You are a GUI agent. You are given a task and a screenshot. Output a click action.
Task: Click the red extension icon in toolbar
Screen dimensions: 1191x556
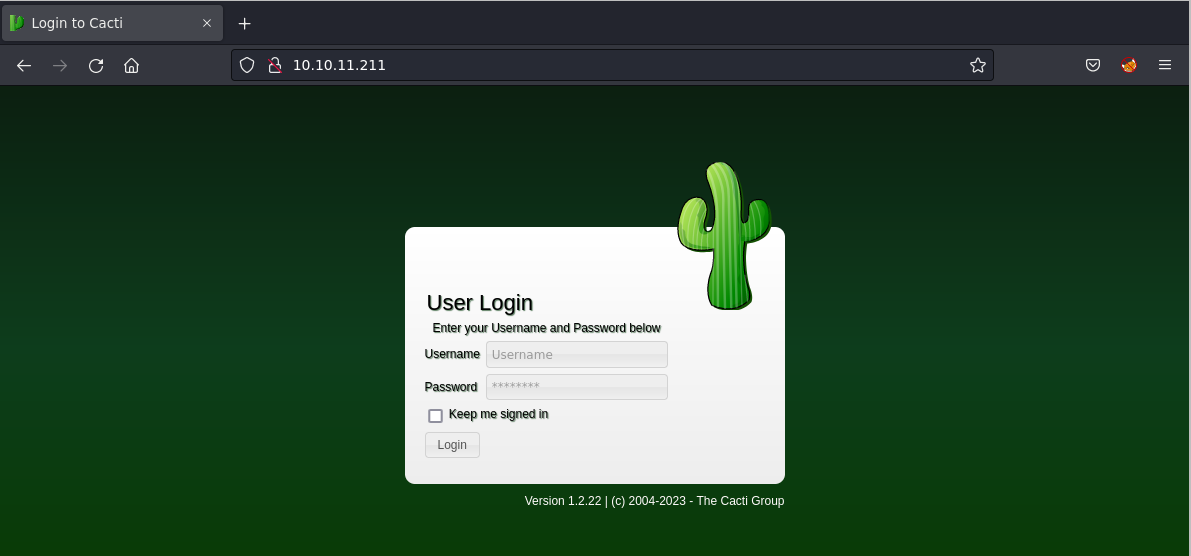[1129, 65]
